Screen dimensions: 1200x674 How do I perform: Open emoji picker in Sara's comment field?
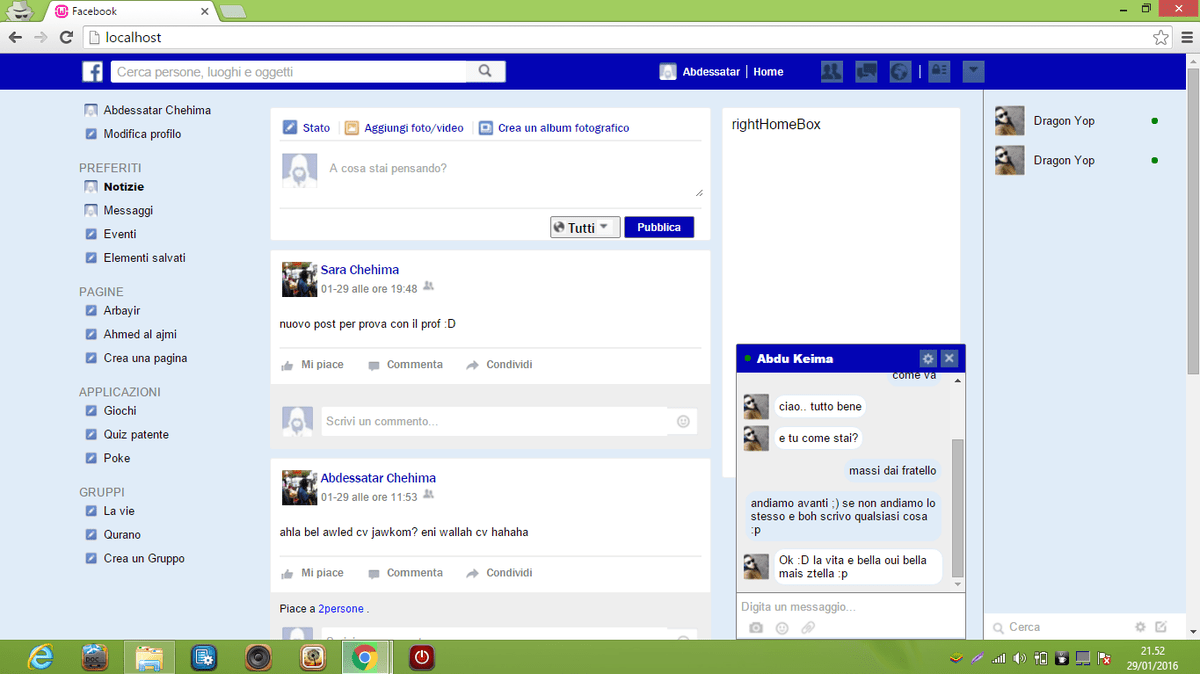683,422
